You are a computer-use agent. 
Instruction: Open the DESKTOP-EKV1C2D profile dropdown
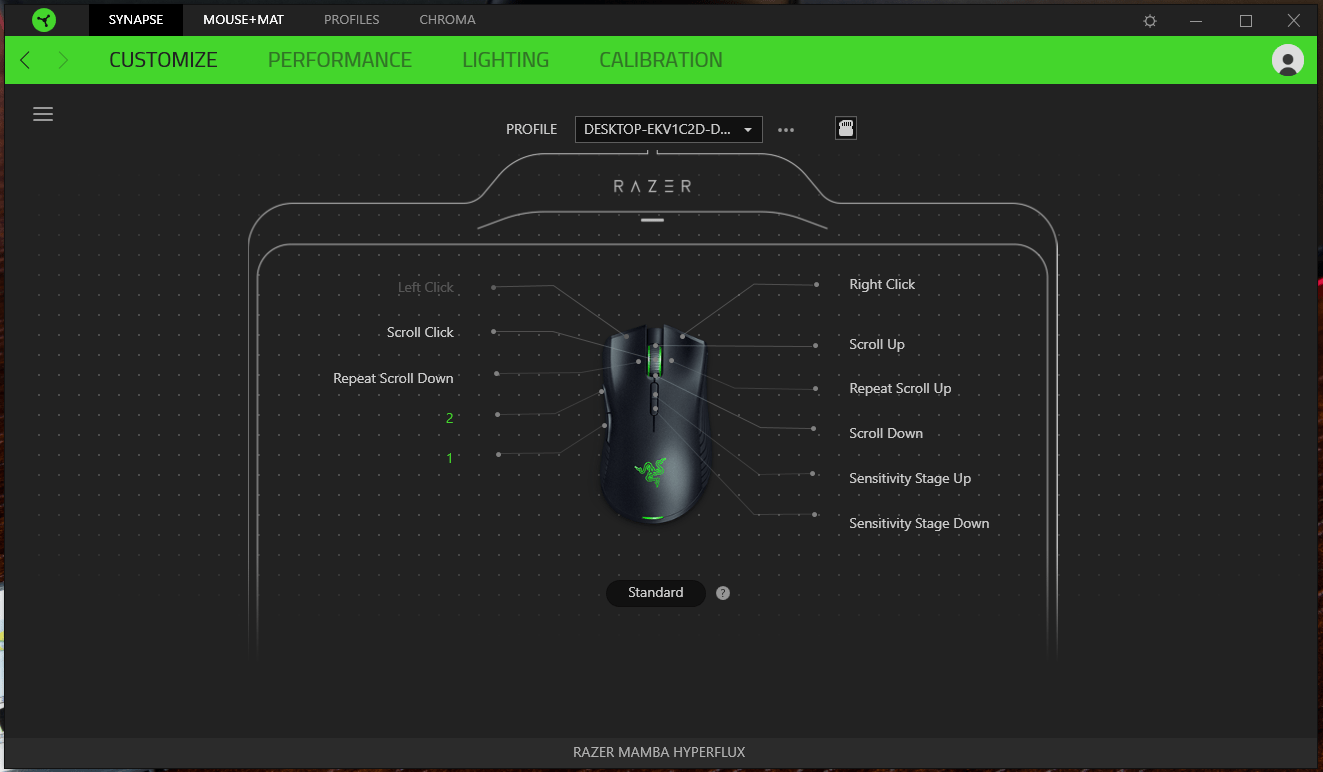point(667,129)
